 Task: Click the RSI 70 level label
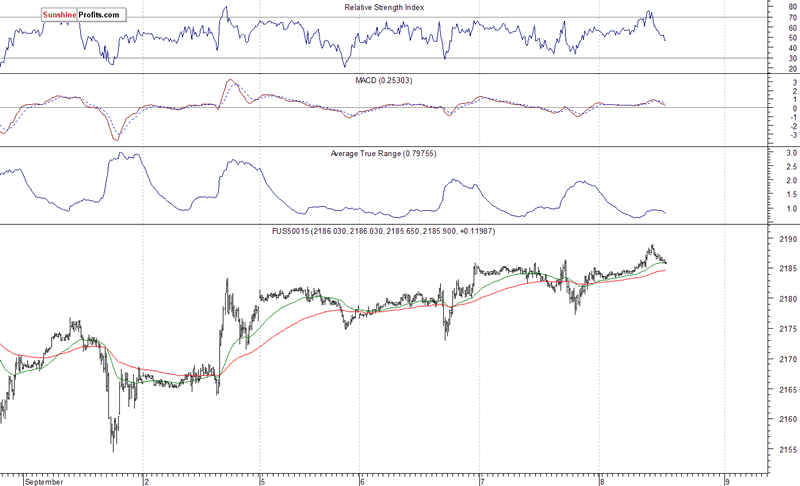coord(793,18)
